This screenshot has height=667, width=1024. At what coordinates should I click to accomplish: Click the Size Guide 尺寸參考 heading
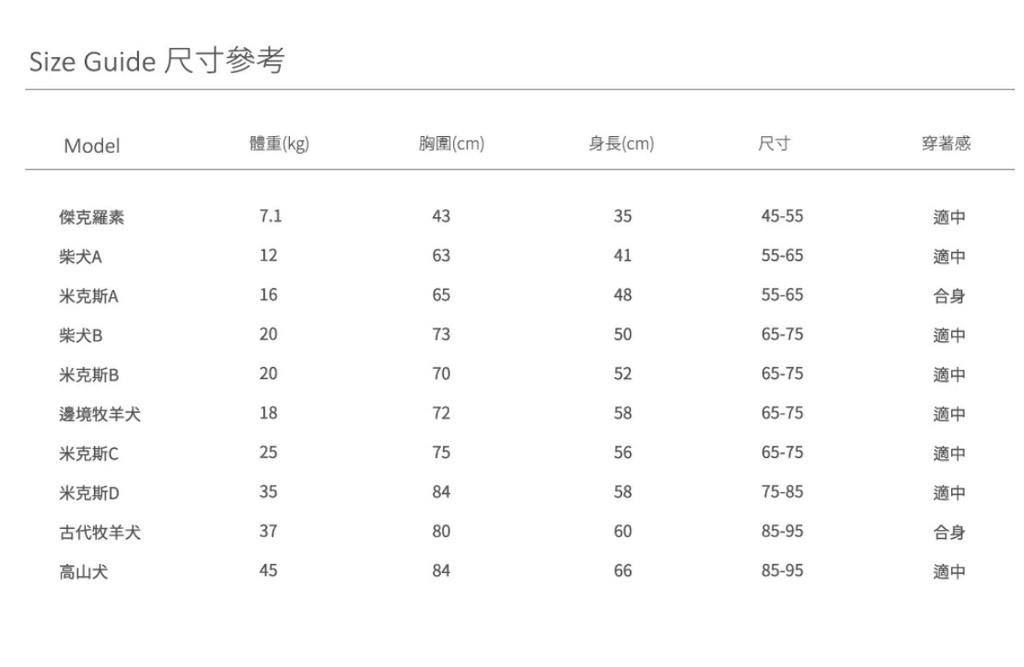click(157, 62)
